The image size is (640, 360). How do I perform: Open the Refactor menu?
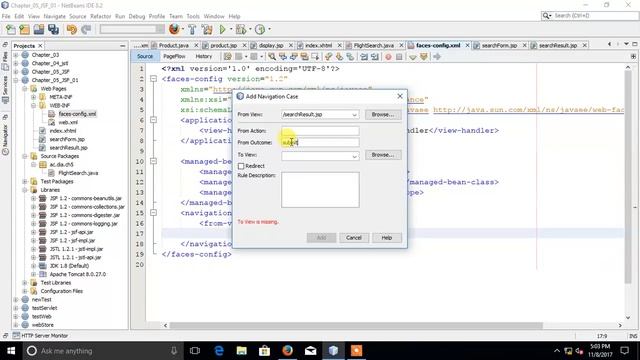pos(100,16)
